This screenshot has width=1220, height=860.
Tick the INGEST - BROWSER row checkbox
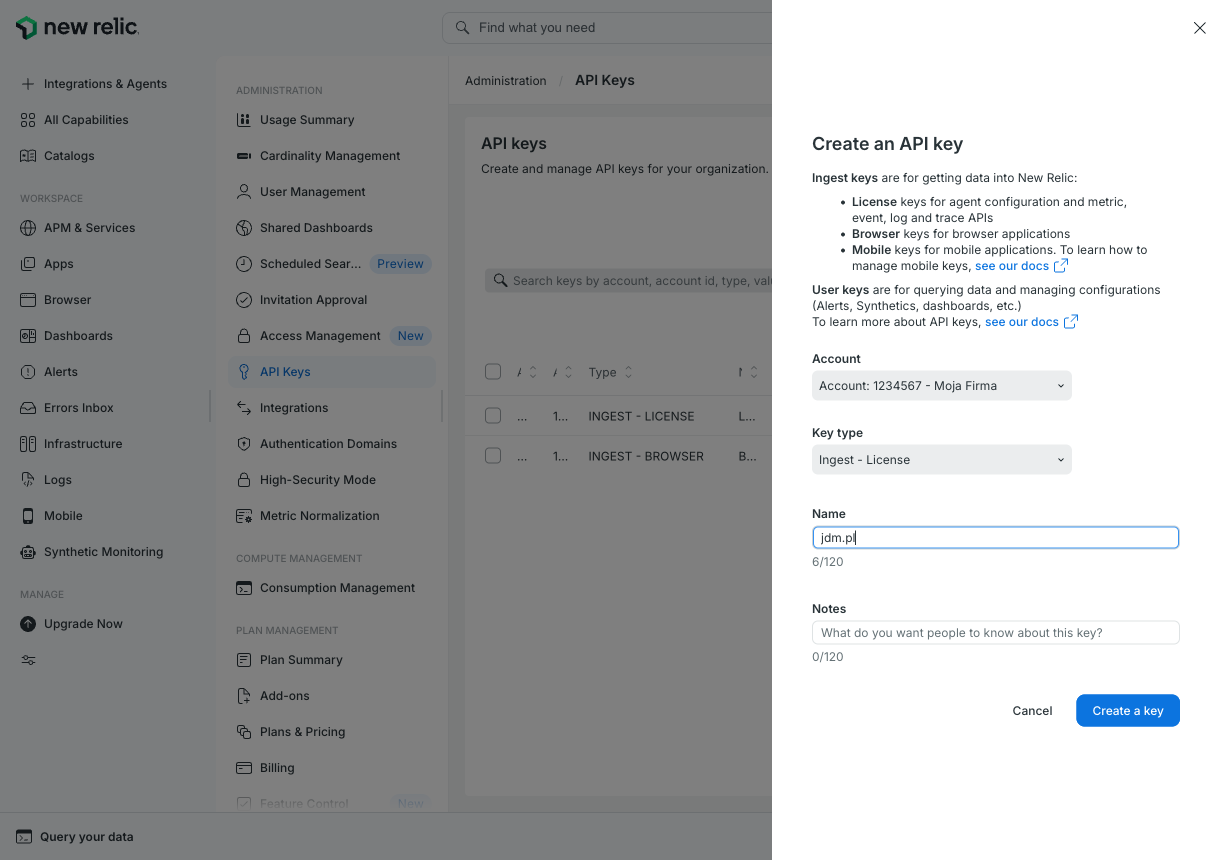[x=493, y=456]
